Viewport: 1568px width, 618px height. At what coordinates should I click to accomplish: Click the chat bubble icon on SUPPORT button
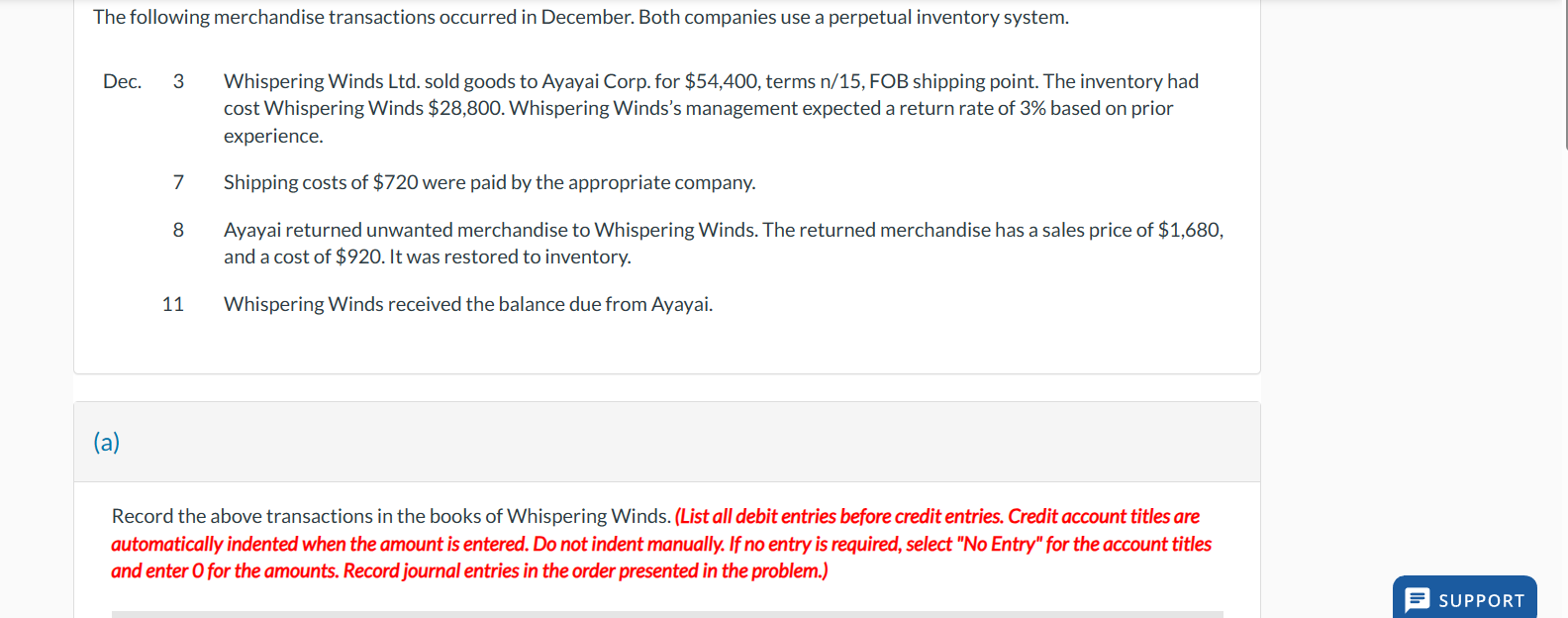tap(1418, 600)
